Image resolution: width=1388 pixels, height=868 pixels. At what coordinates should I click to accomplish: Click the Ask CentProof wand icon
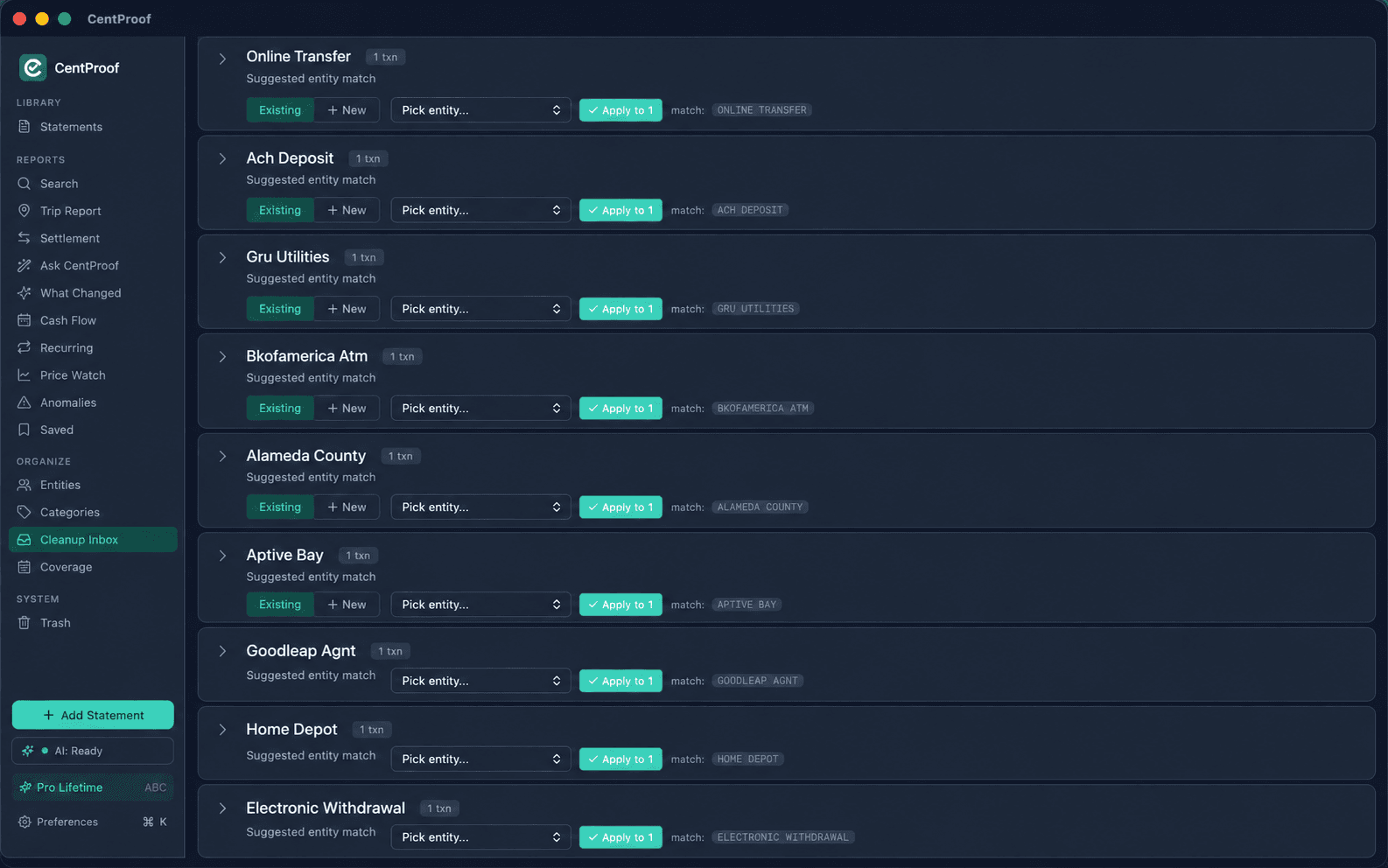[25, 265]
